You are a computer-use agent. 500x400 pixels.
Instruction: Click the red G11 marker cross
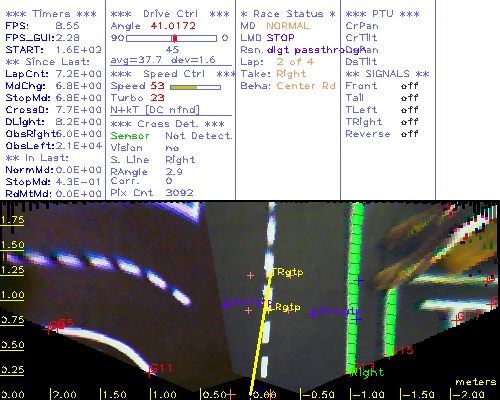pos(149,373)
